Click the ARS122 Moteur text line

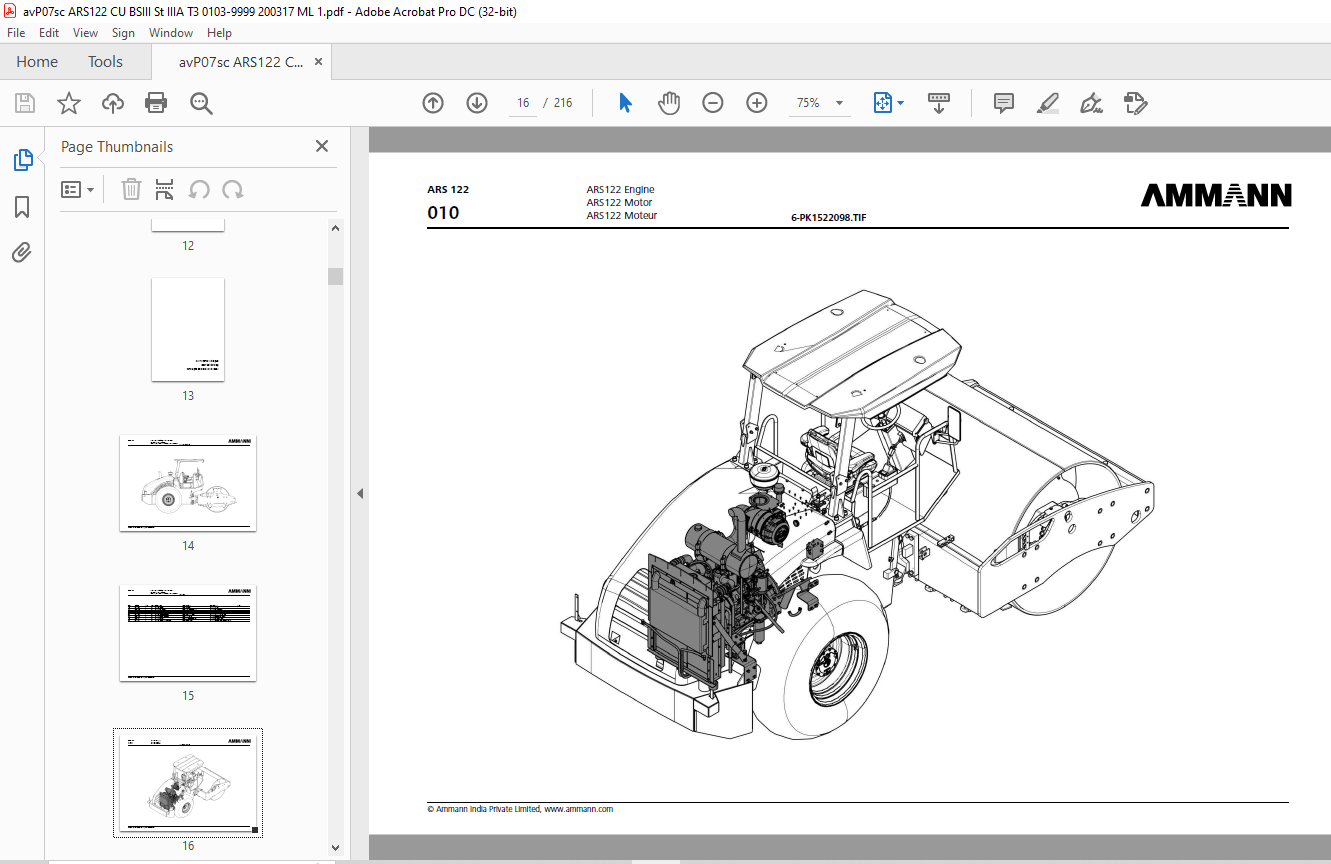(622, 215)
